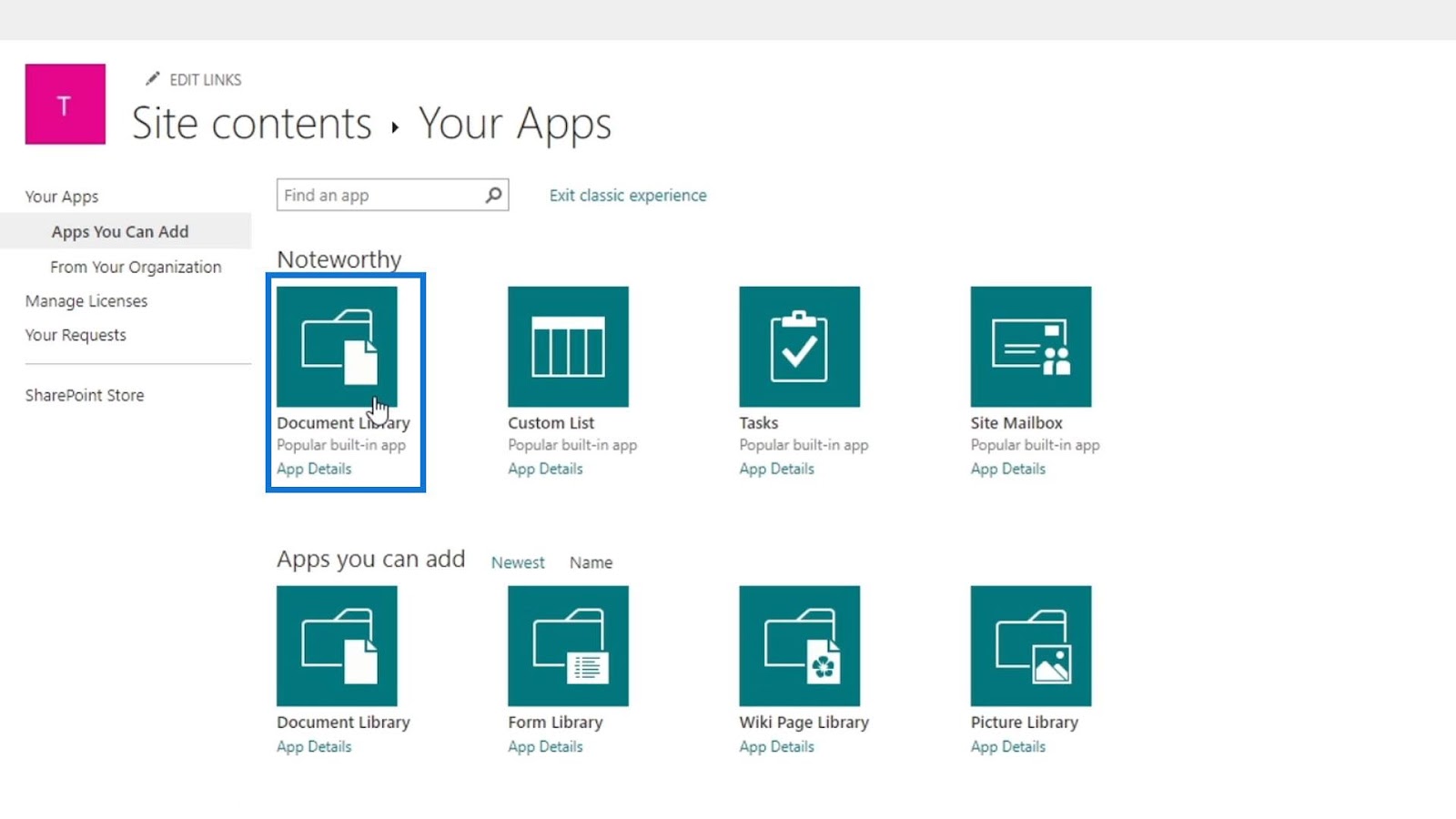Click the Tasks title text
Screen dimensions: 1456x819
758,423
